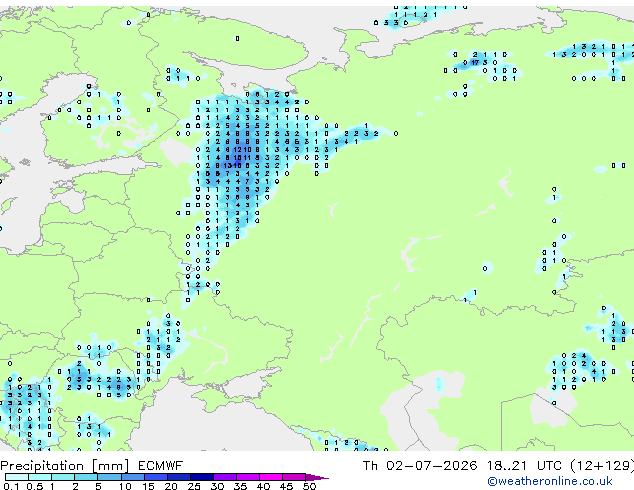The height and width of the screenshot is (490, 634).
Task: Click the legend label "25"
Action: coord(194,486)
